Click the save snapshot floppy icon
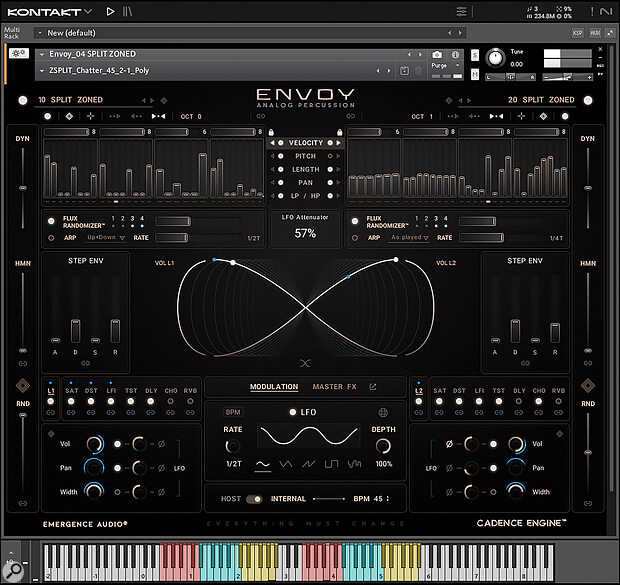 coord(404,71)
